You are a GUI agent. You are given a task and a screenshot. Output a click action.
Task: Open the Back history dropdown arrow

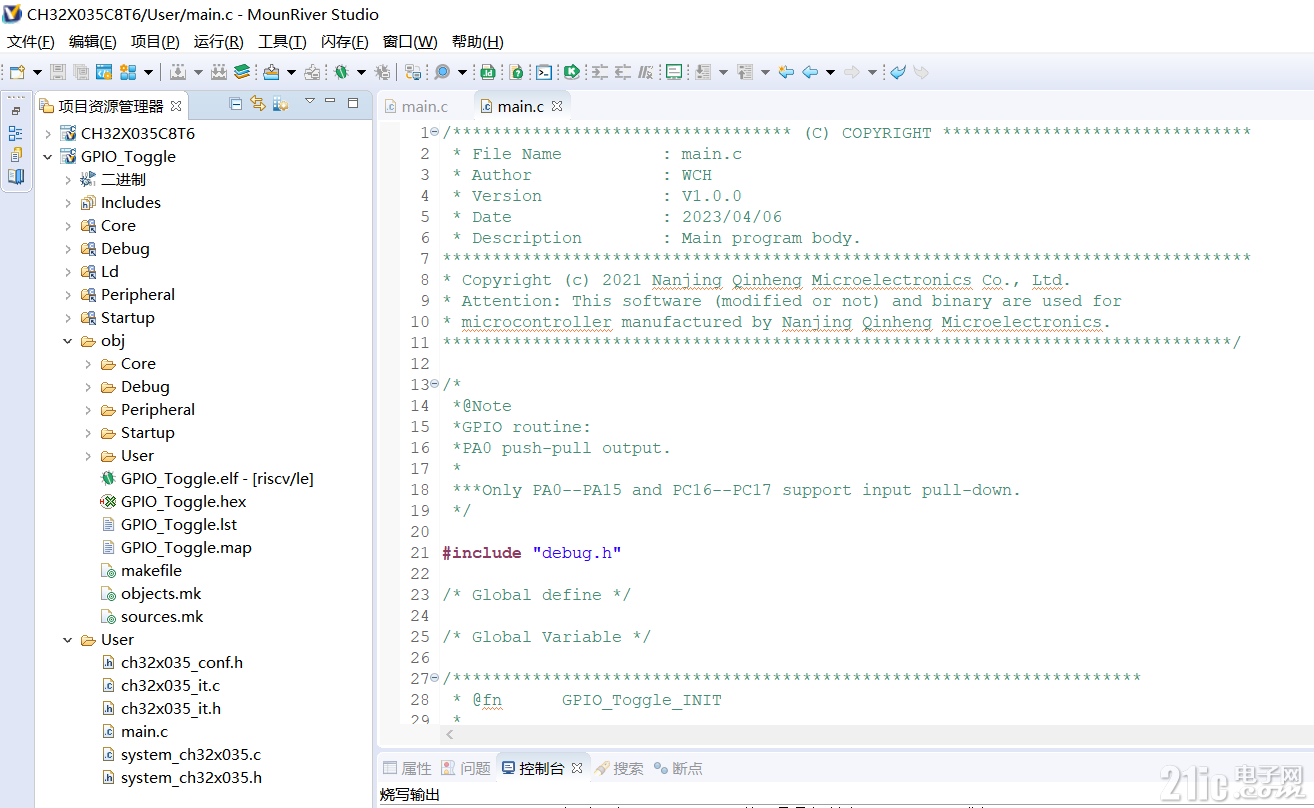pyautogui.click(x=830, y=72)
